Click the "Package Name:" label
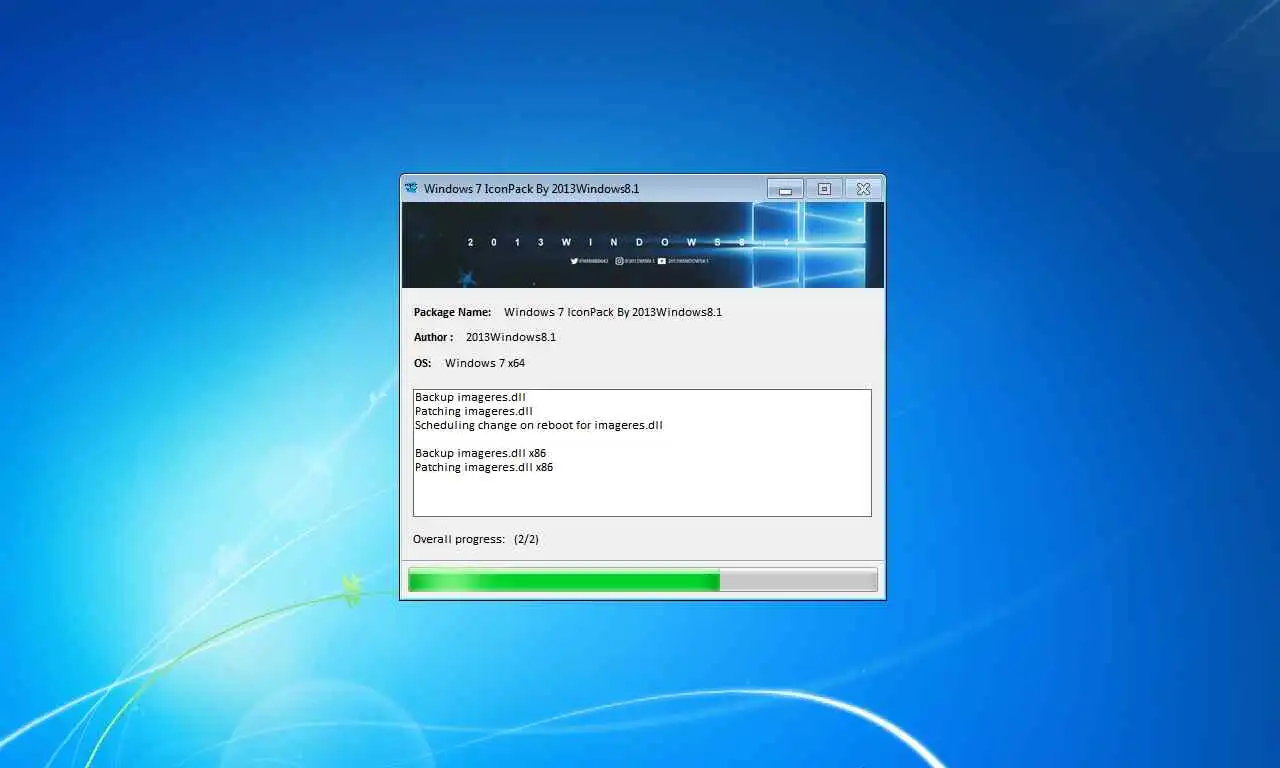This screenshot has height=768, width=1280. pyautogui.click(x=453, y=312)
